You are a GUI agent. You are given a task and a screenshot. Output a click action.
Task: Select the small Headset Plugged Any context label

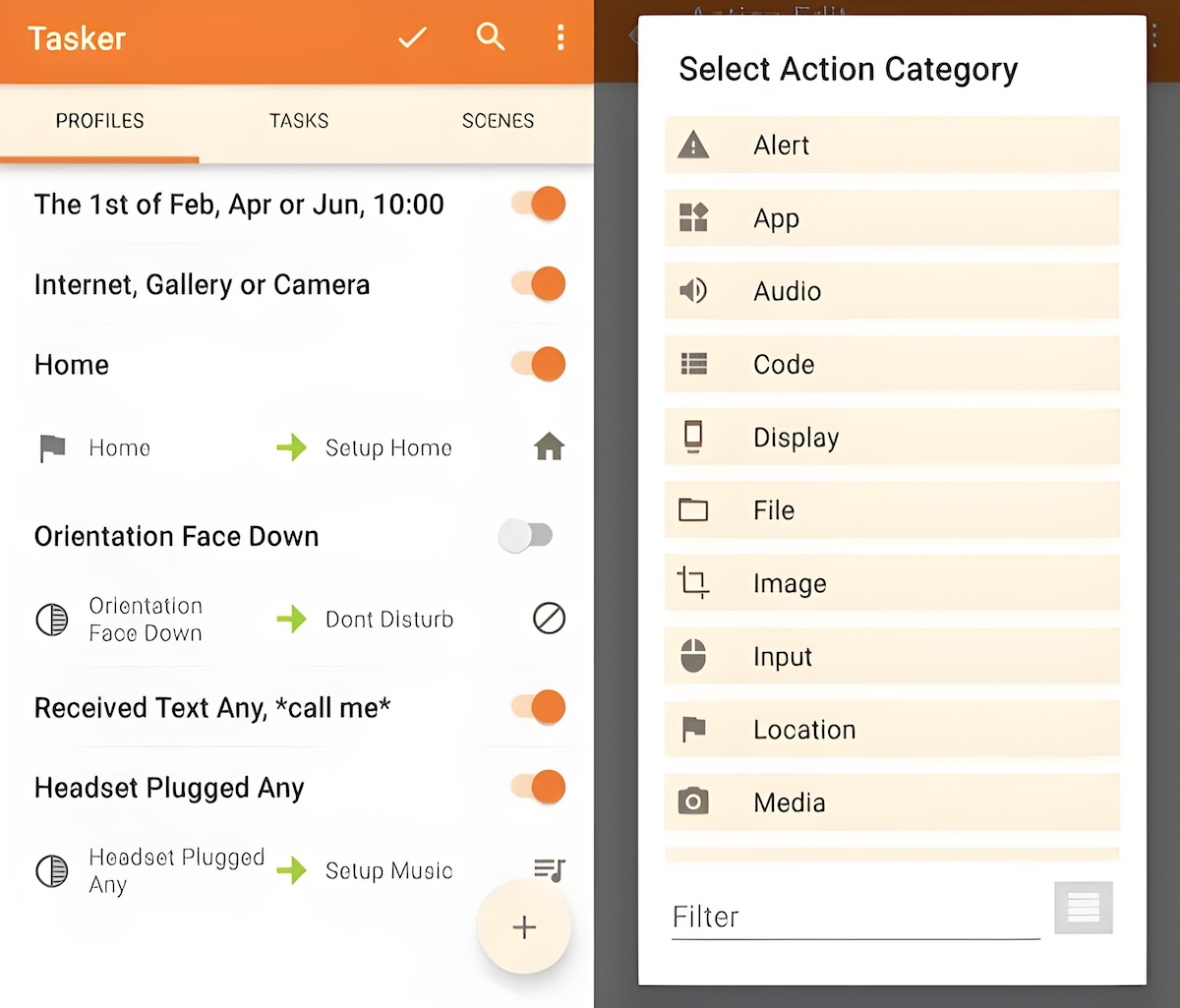tap(177, 870)
